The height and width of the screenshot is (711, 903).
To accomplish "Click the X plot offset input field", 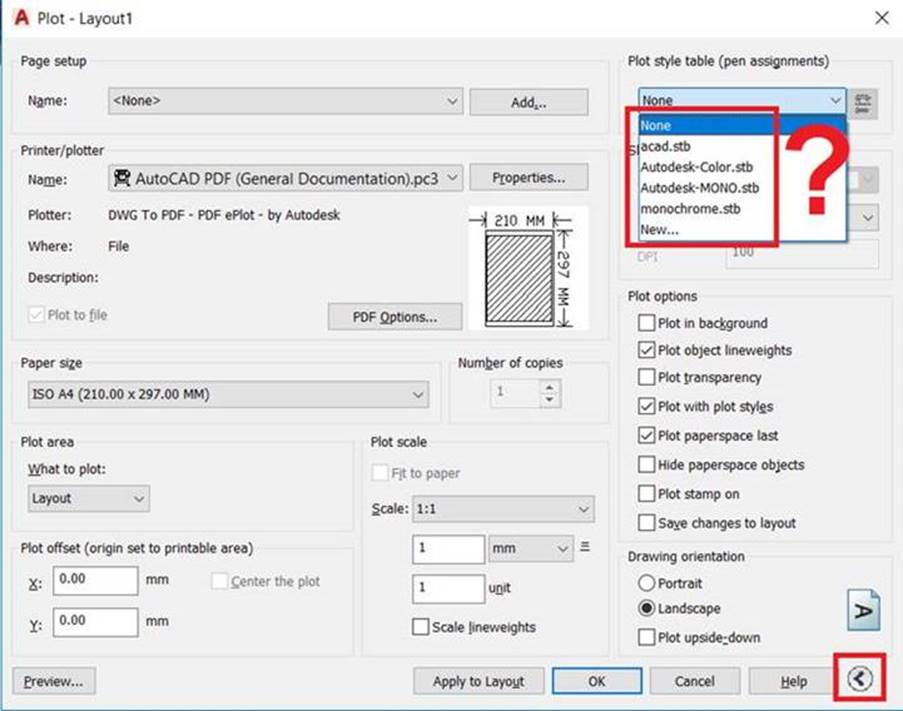I will click(96, 580).
